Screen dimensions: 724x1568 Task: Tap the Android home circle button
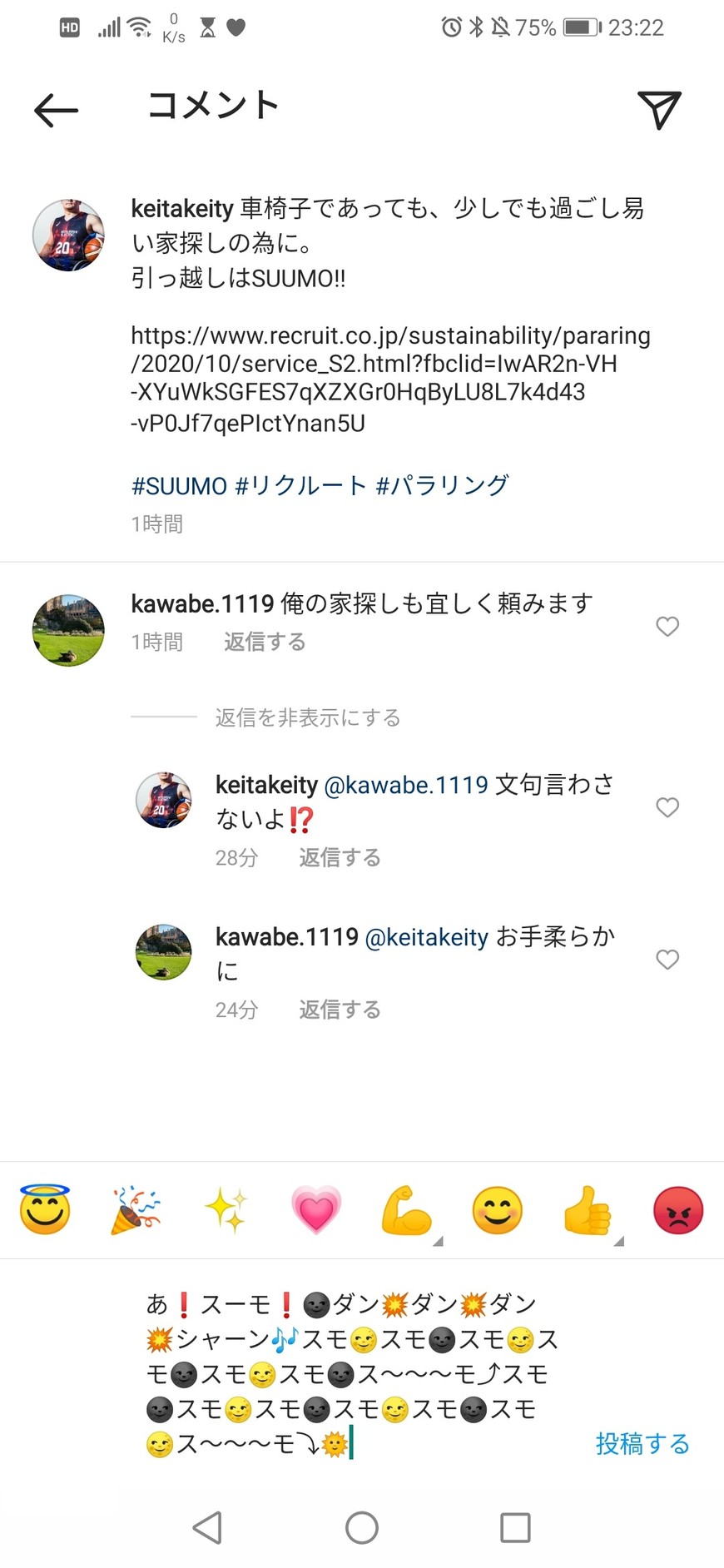coord(362,1527)
